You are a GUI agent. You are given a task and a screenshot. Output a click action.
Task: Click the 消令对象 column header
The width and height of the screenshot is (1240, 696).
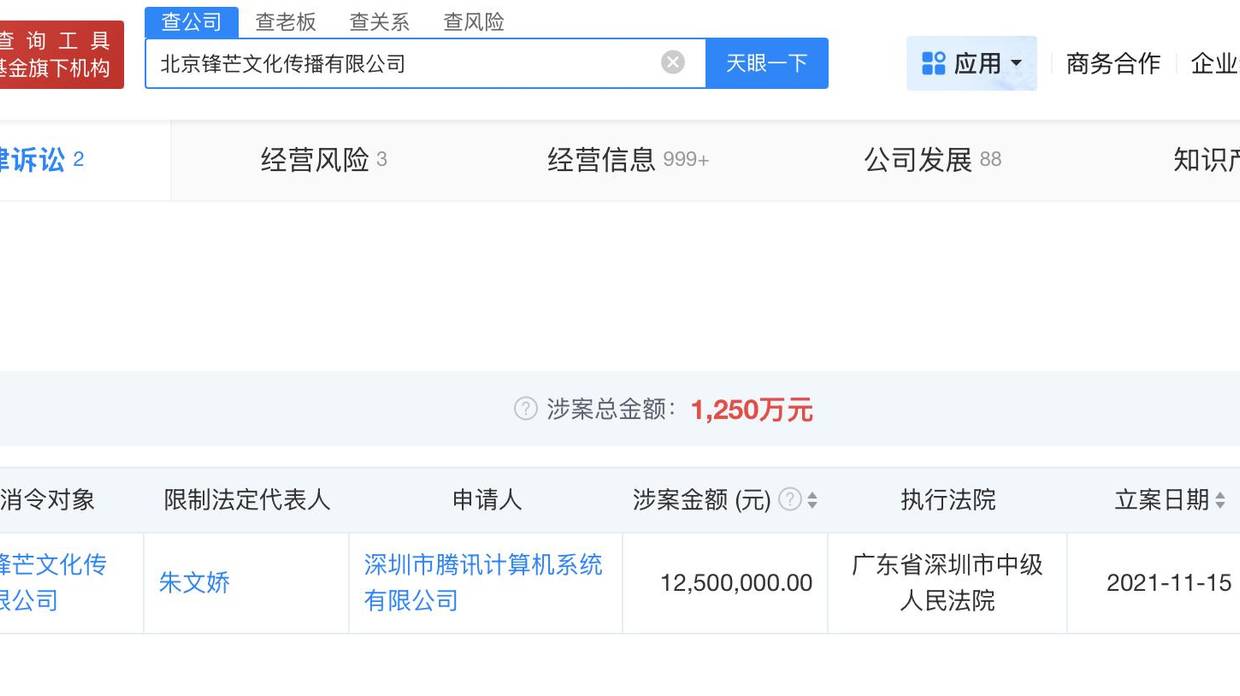[x=48, y=500]
